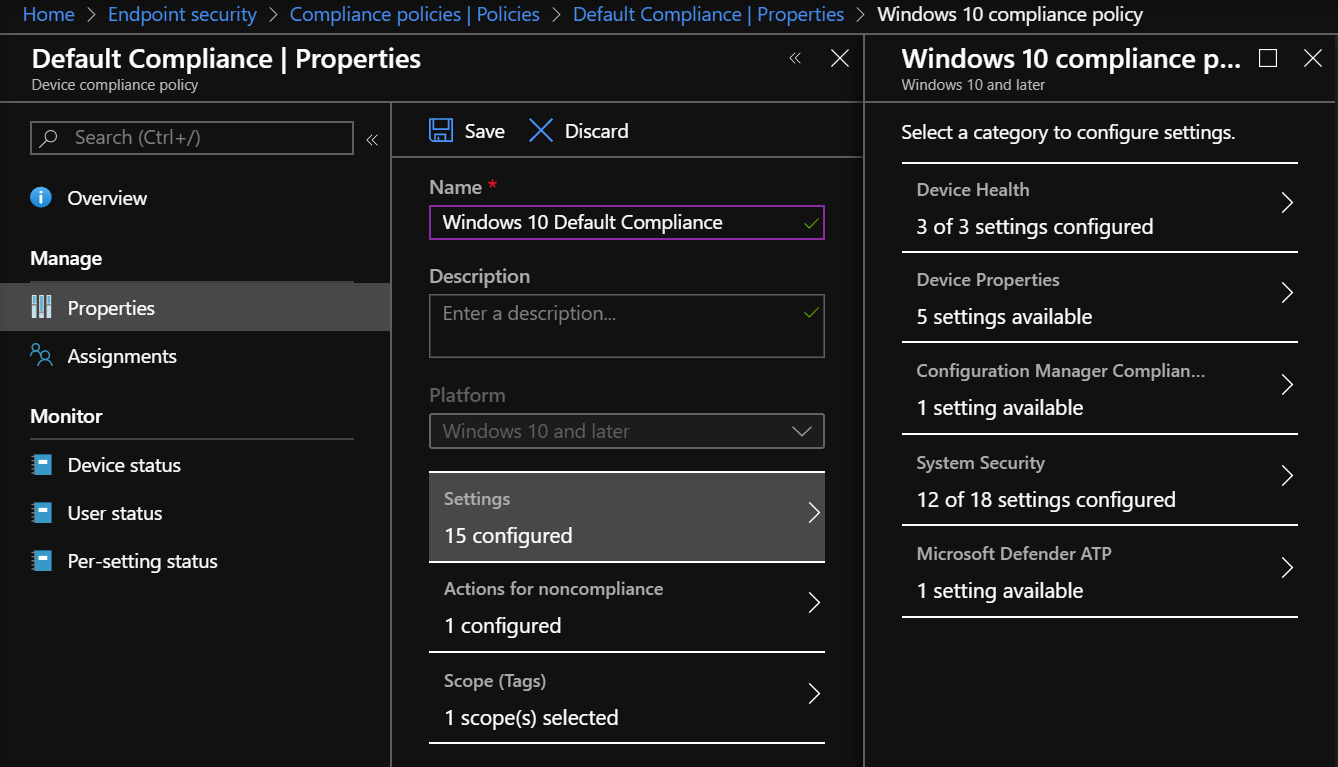
Task: Expand Scope (Tags) section
Action: click(626, 699)
